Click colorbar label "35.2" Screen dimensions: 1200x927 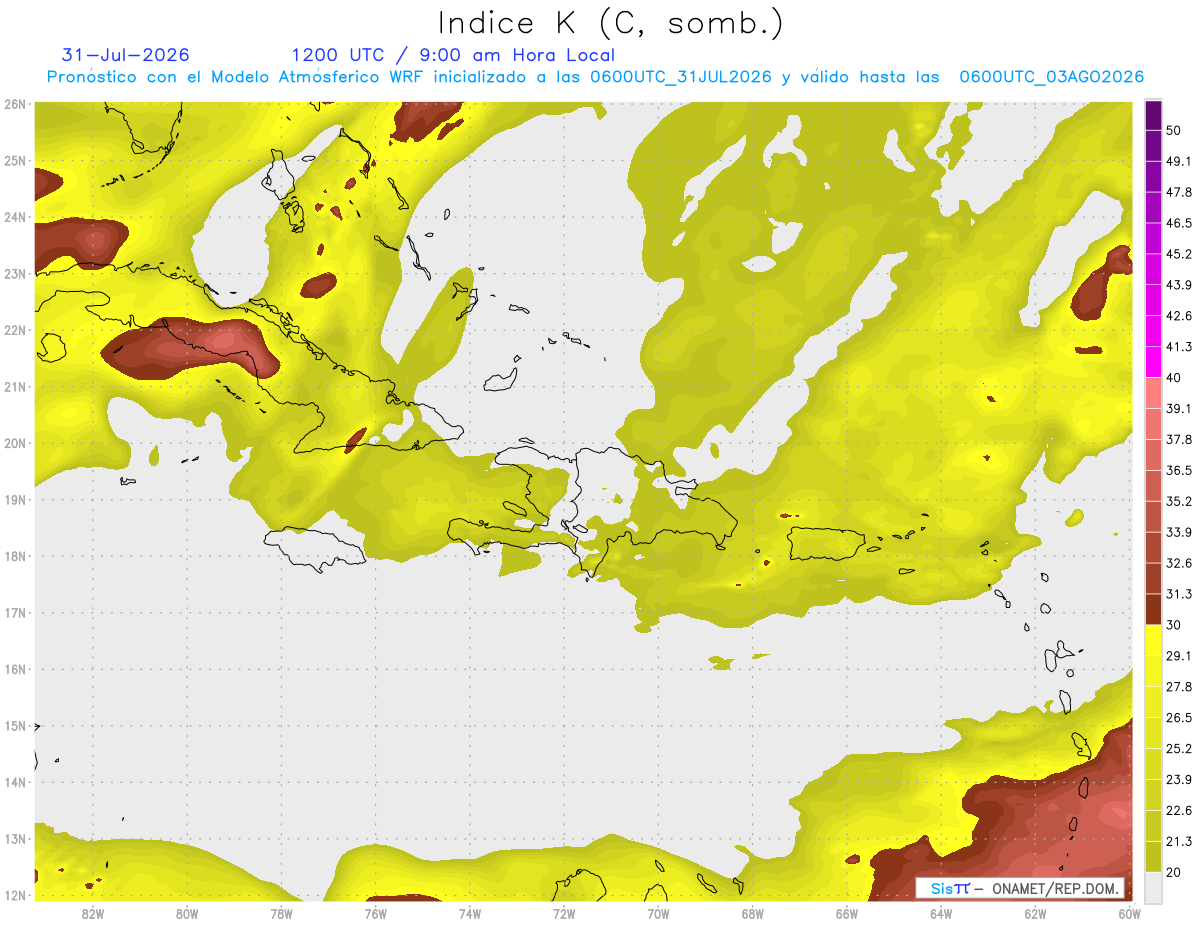click(x=1179, y=501)
